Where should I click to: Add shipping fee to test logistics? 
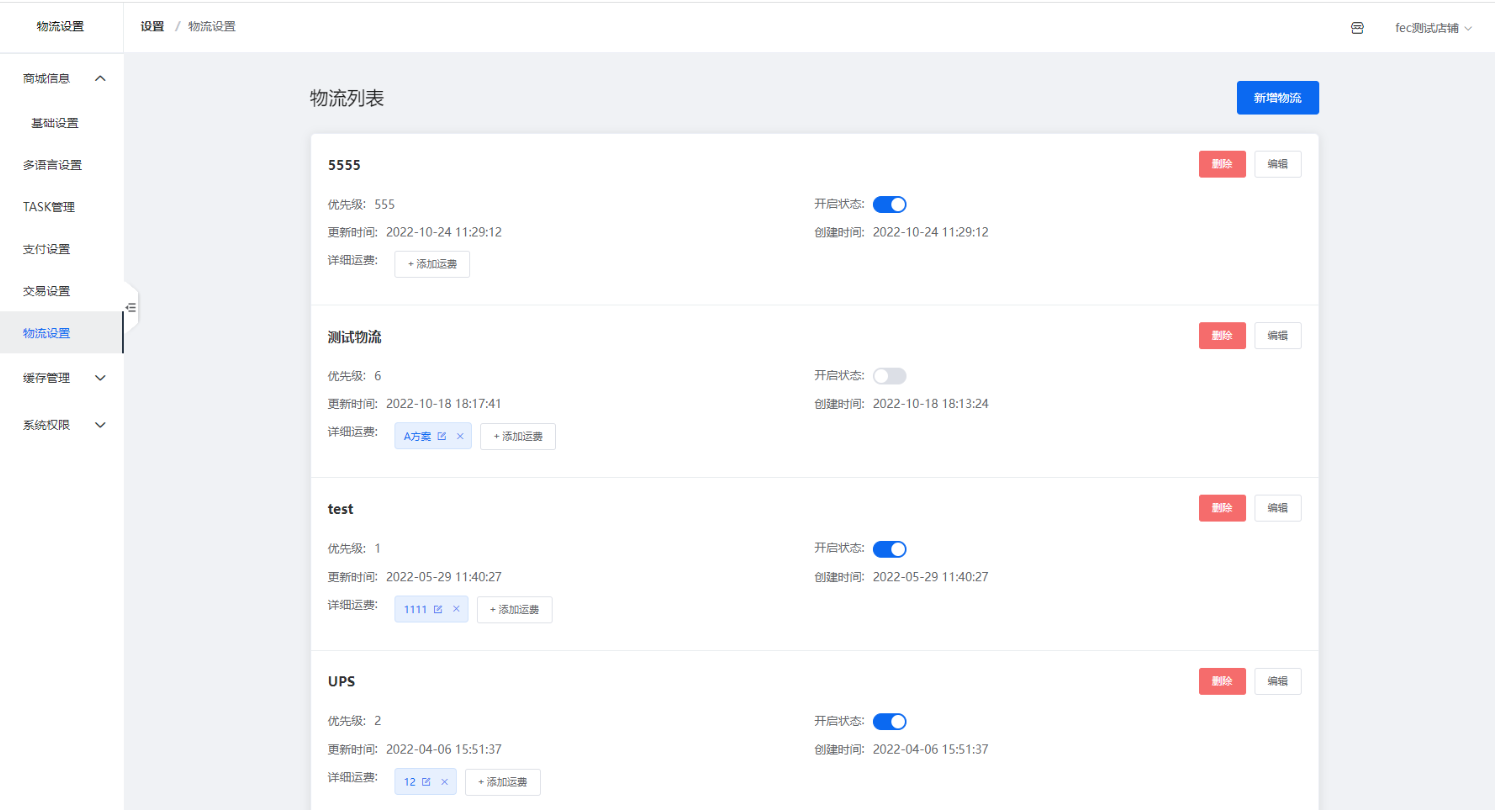pos(514,609)
